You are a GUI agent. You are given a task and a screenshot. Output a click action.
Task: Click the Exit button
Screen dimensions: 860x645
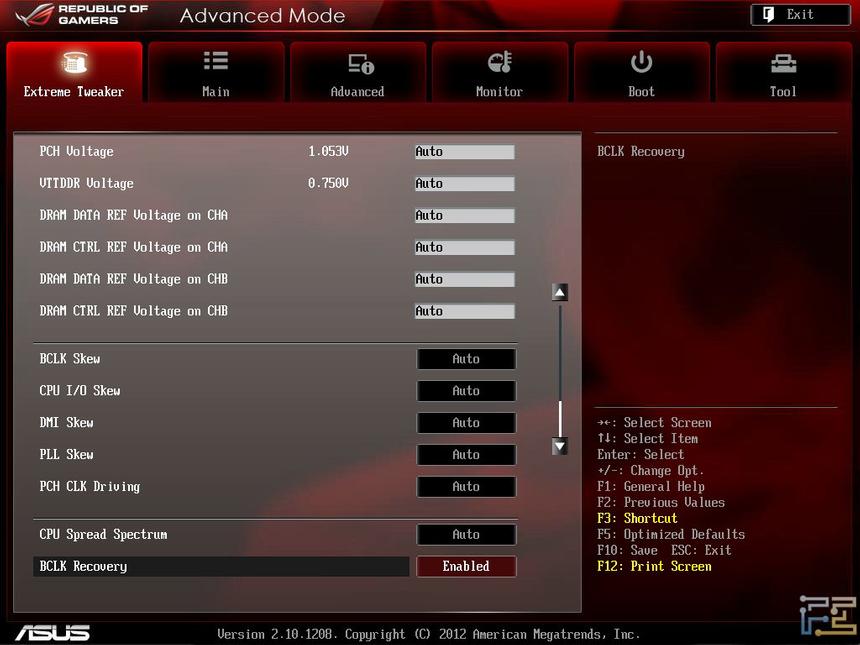(x=800, y=14)
